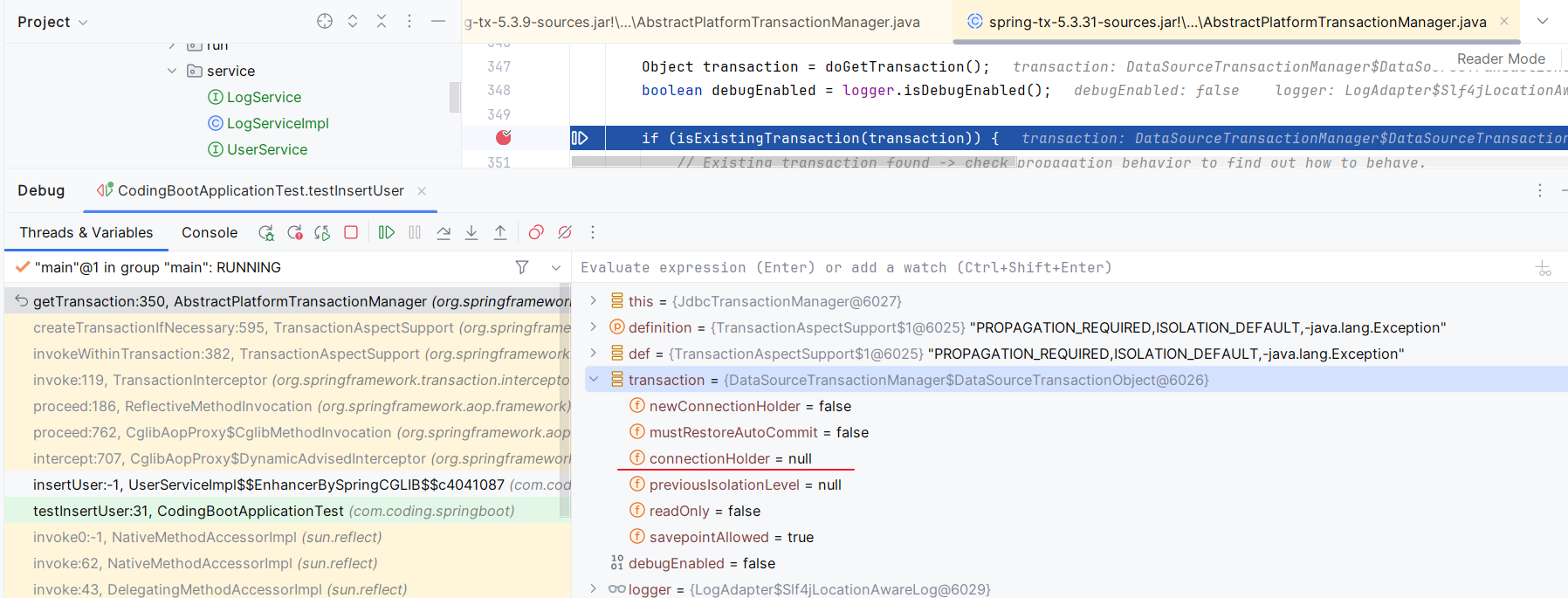Select getTransaction:350 stack frame
This screenshot has width=1568, height=598.
(288, 301)
